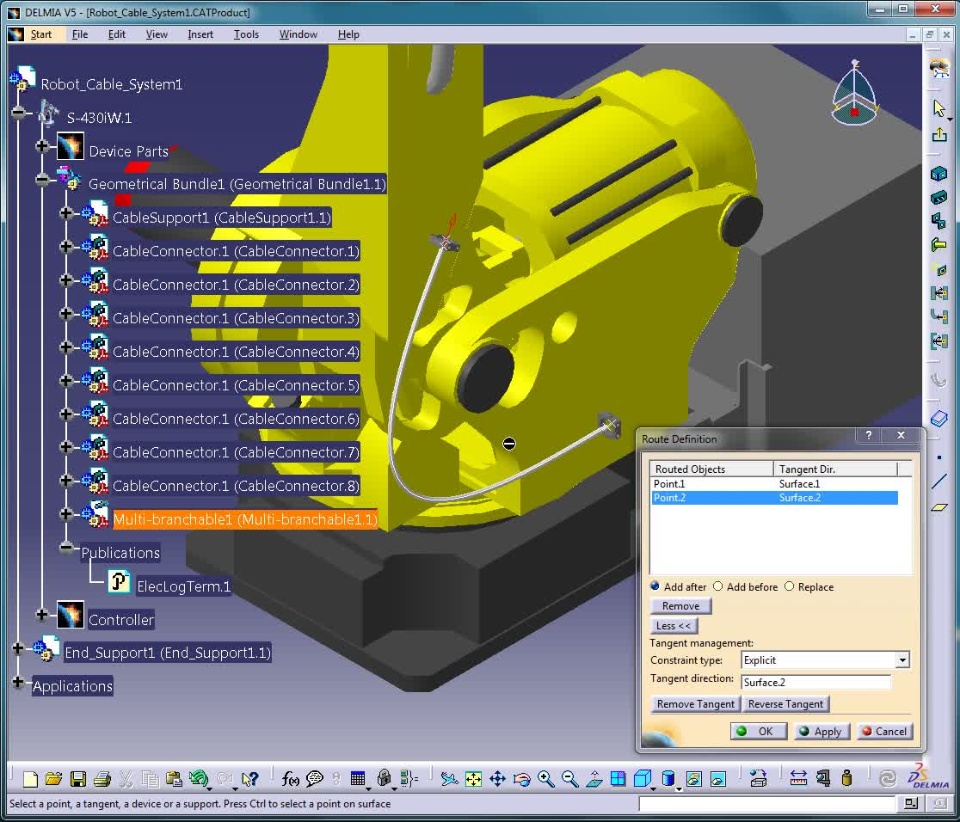Click the green Undo arrow icon

198,779
